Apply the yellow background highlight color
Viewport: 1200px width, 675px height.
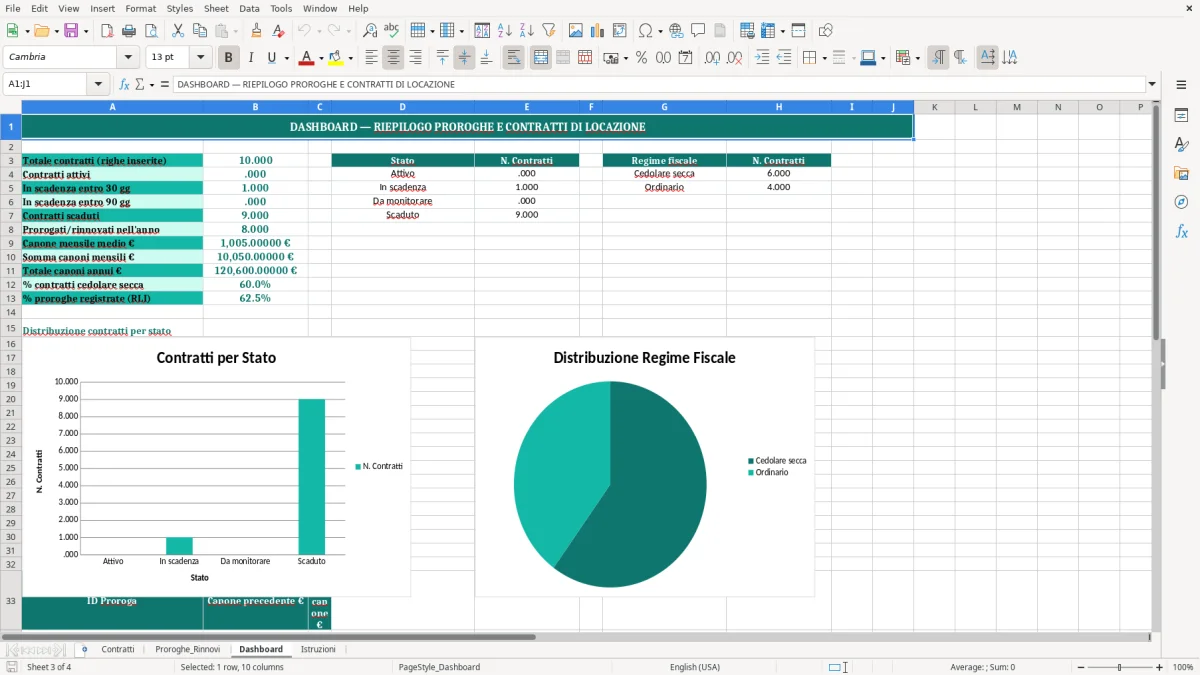pos(334,58)
